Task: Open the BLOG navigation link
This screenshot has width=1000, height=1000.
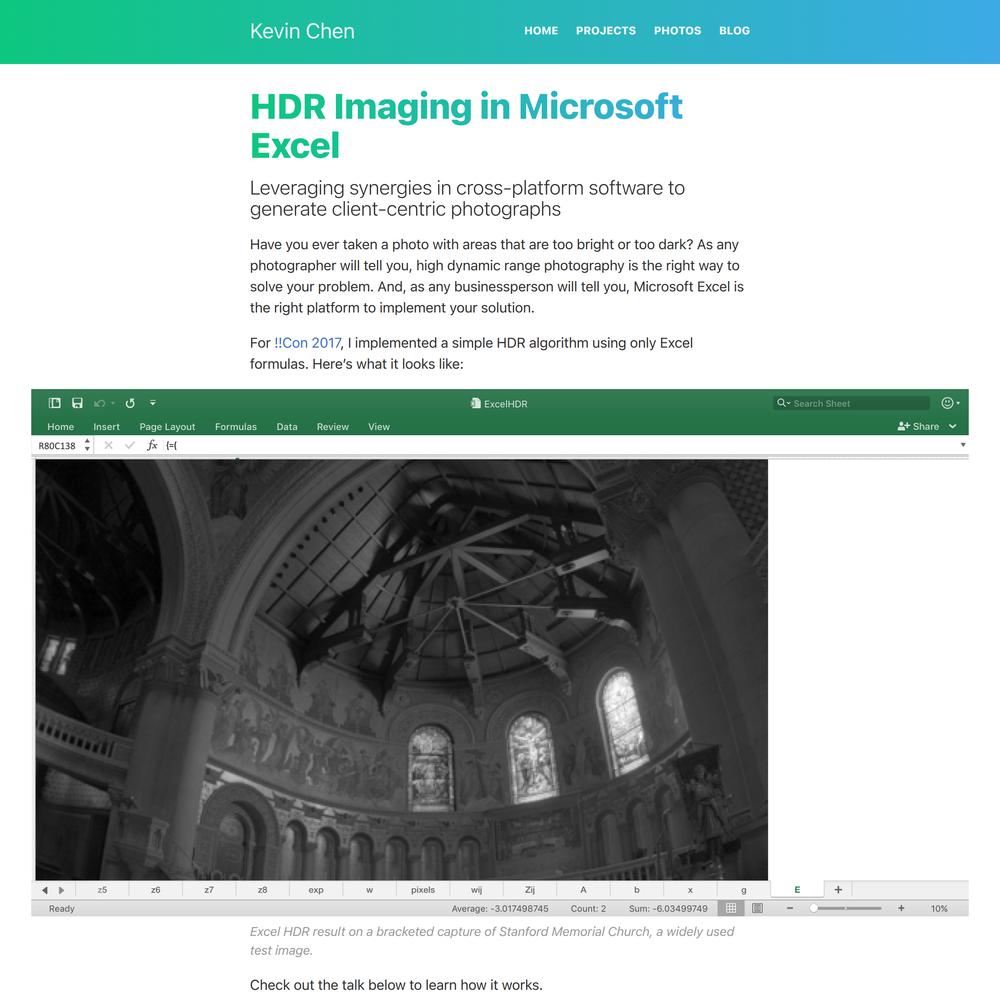Action: coord(735,31)
